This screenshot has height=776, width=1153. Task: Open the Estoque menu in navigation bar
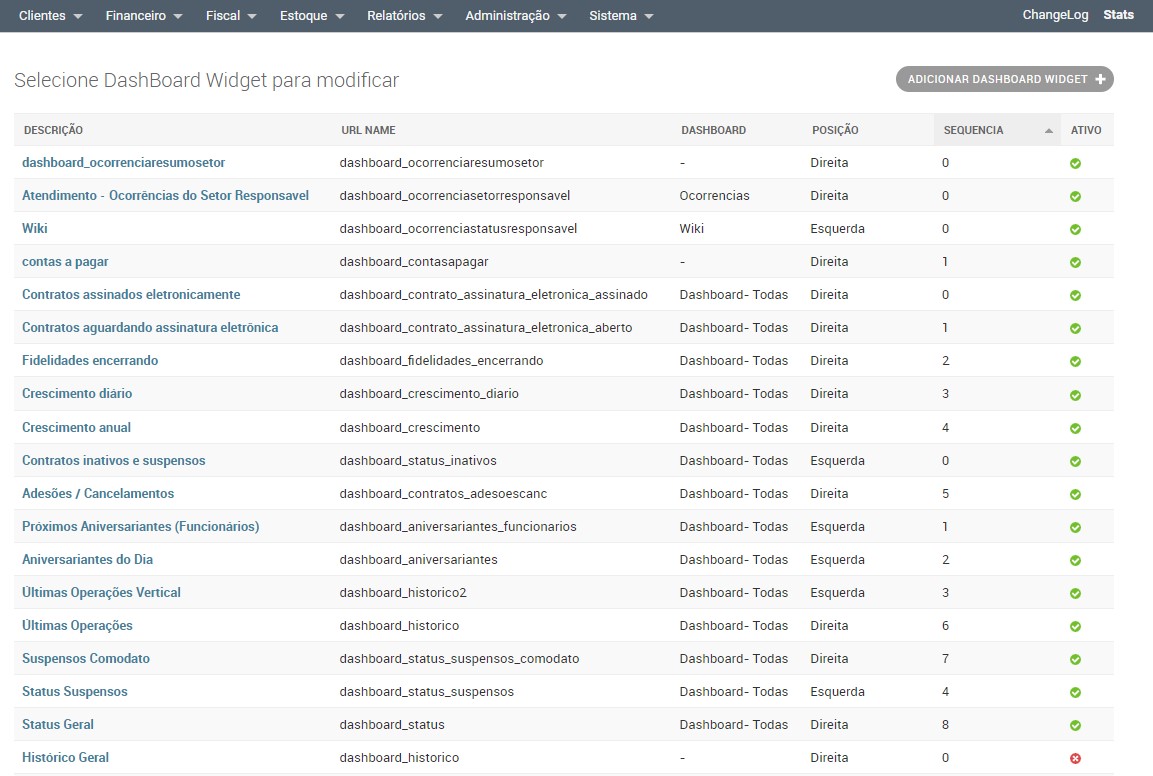coord(312,16)
